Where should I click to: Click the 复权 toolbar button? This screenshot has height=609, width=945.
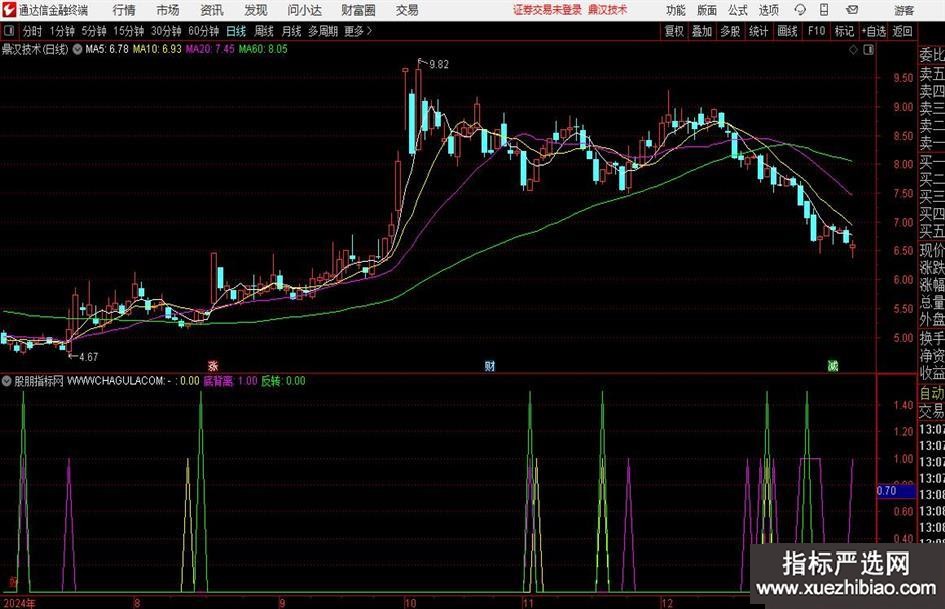coord(674,31)
